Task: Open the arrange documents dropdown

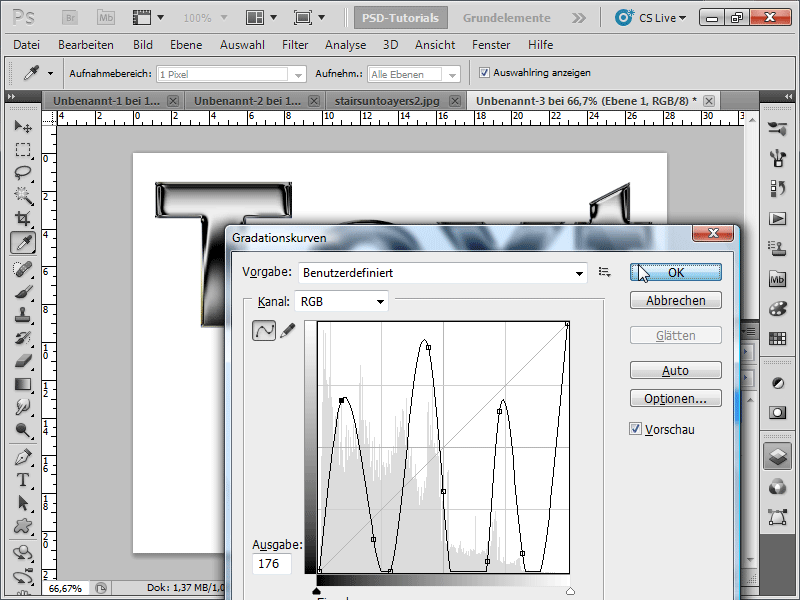Action: click(x=261, y=18)
